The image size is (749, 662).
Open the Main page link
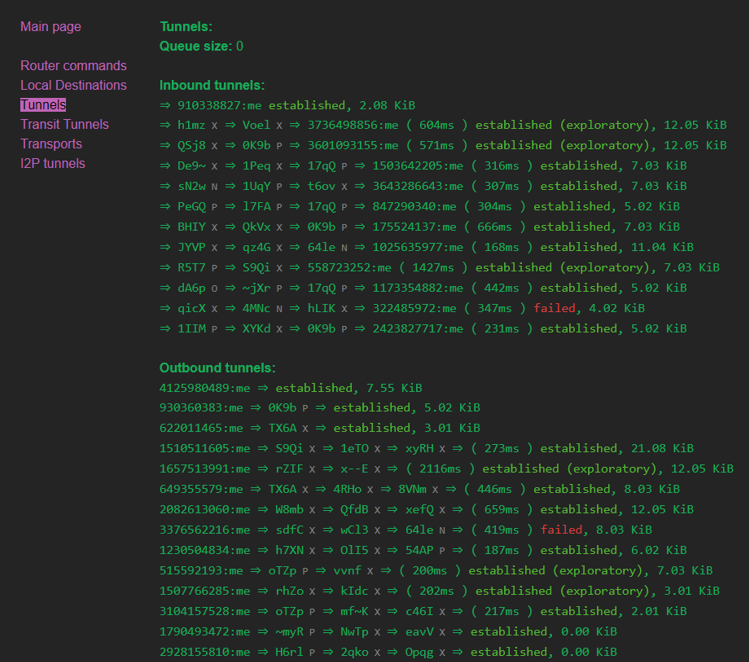click(x=51, y=27)
